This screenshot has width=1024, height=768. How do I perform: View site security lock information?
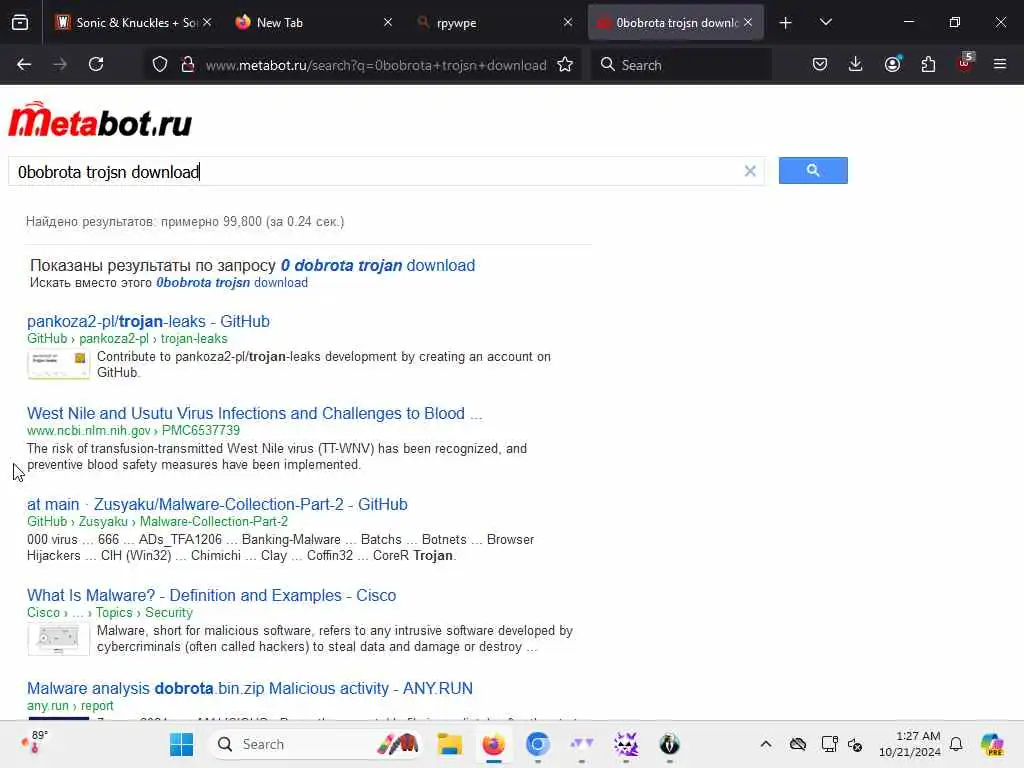coord(187,65)
